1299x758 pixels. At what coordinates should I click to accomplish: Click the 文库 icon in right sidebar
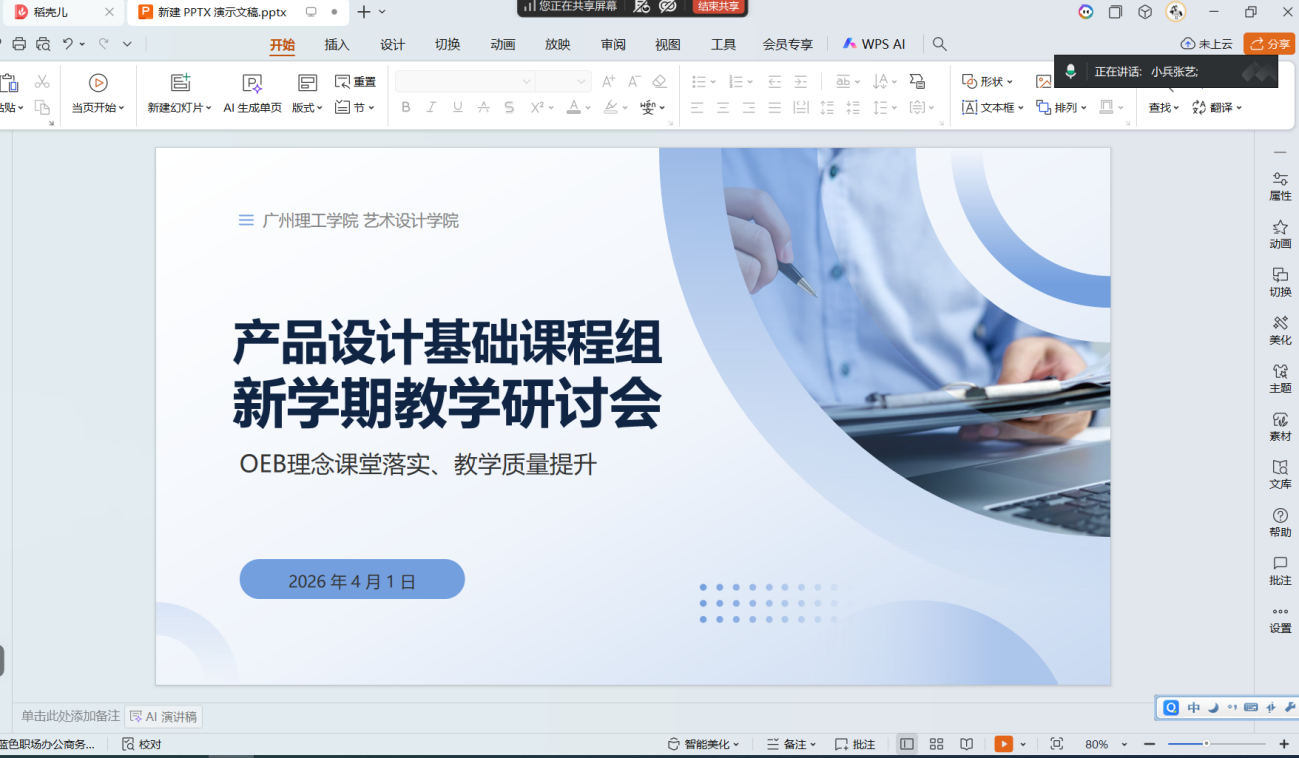(x=1280, y=468)
